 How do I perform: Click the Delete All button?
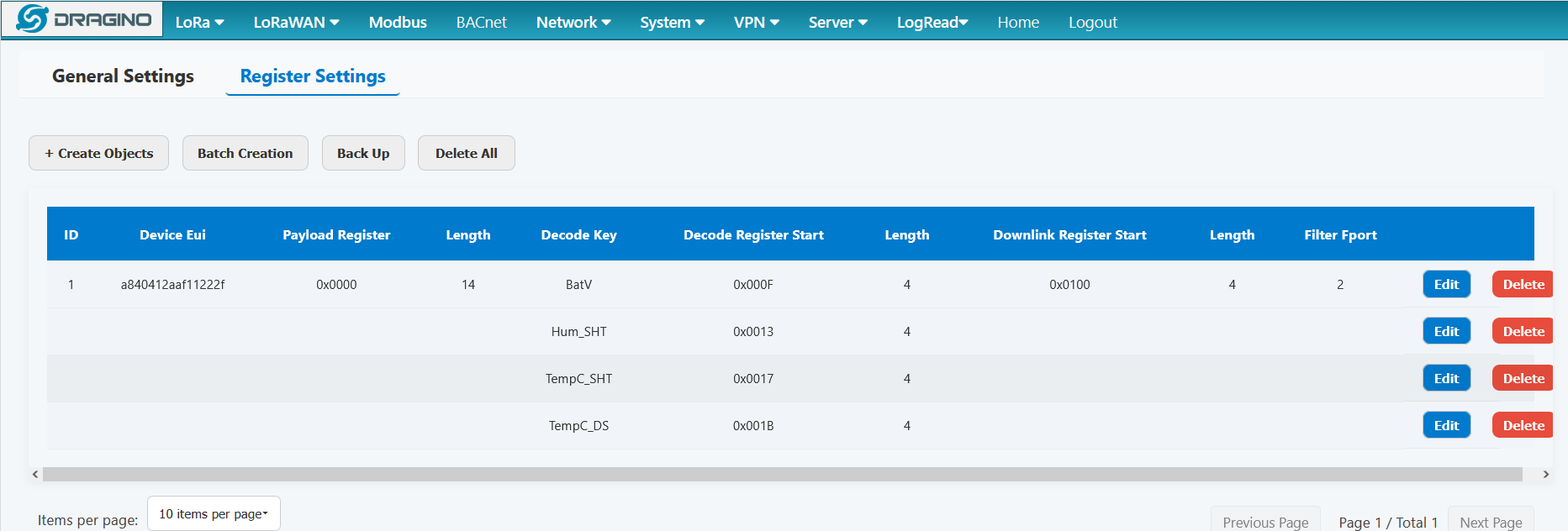point(466,153)
